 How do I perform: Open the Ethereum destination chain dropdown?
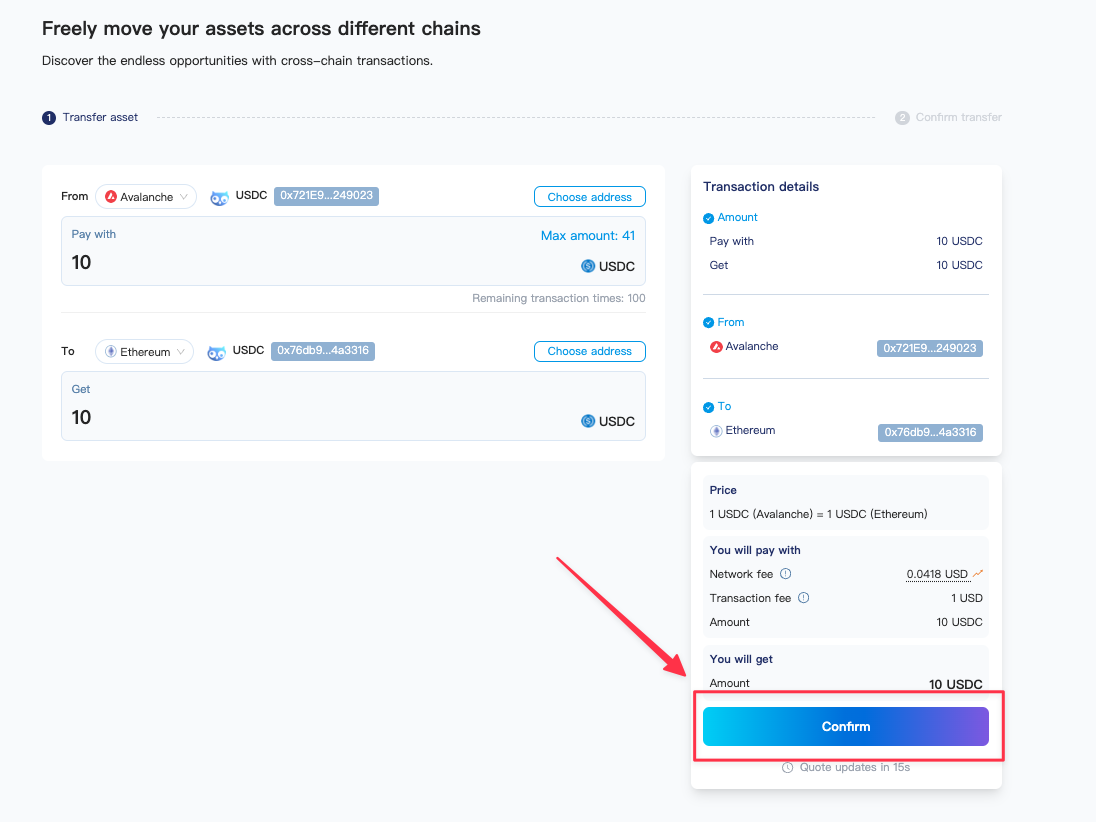[x=144, y=352]
